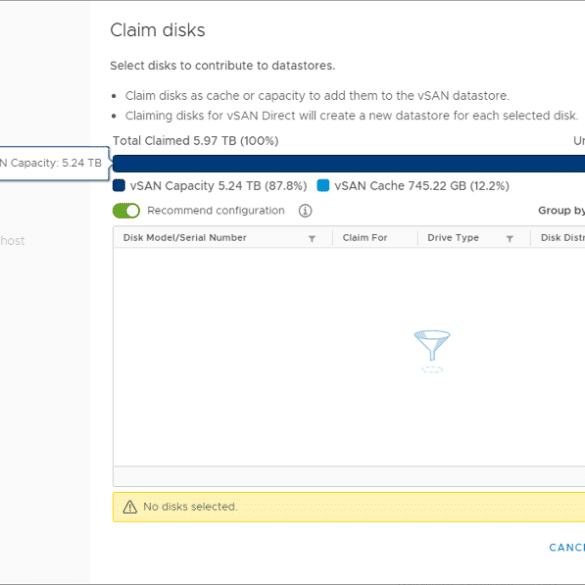Click the Total Claimed 5.97 TB label
This screenshot has height=585, width=585.
tap(195, 141)
